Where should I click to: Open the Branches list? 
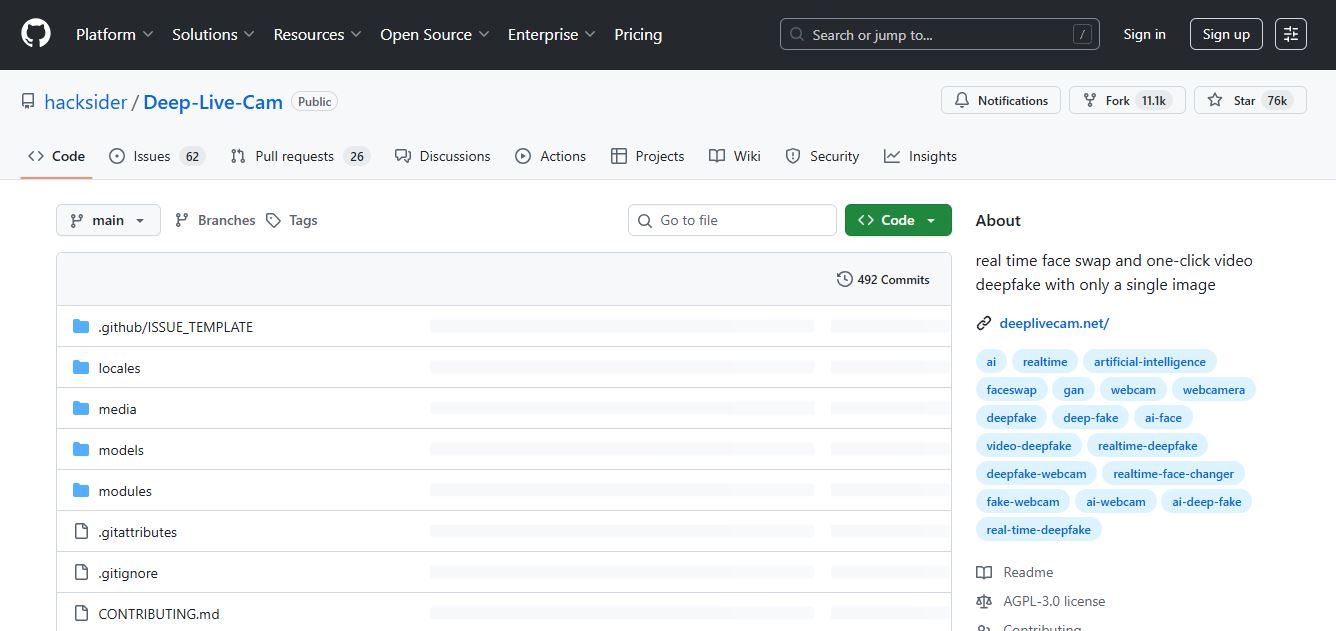215,220
